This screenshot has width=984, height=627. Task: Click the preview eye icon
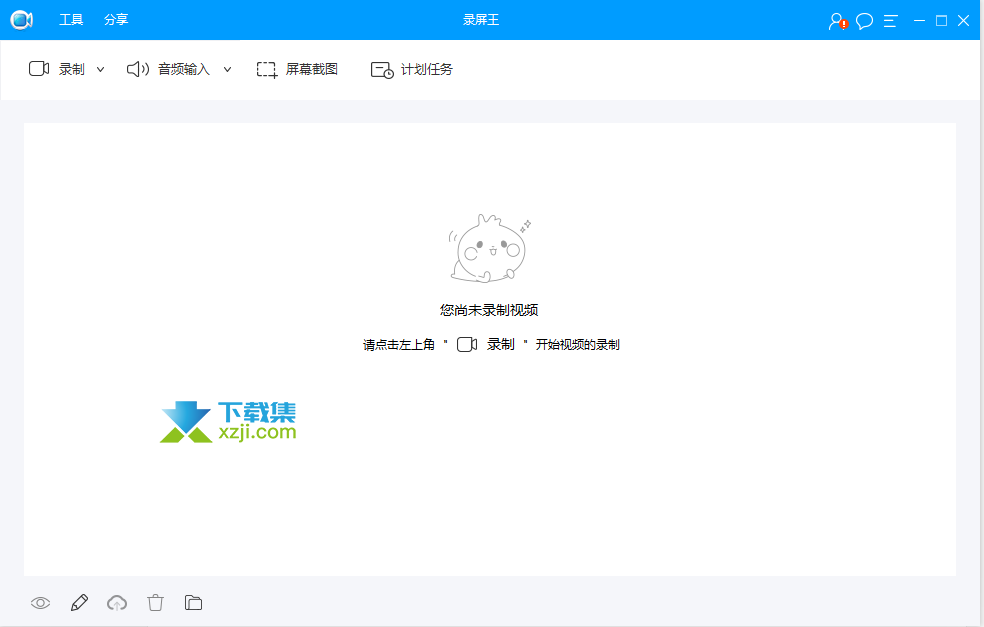(40, 603)
